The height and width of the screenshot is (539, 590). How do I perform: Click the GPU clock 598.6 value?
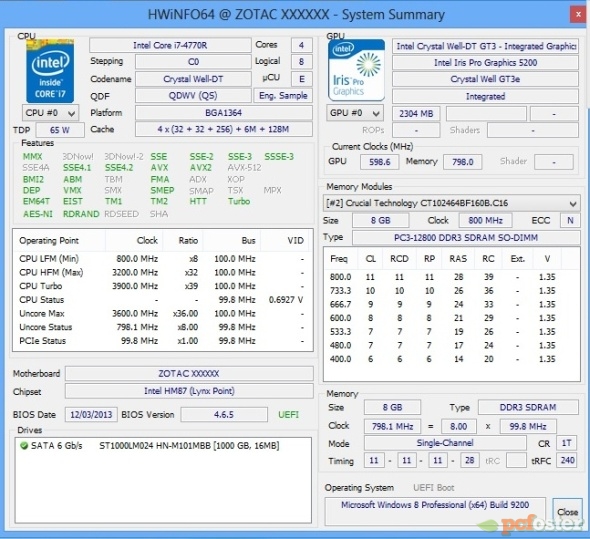[x=380, y=162]
